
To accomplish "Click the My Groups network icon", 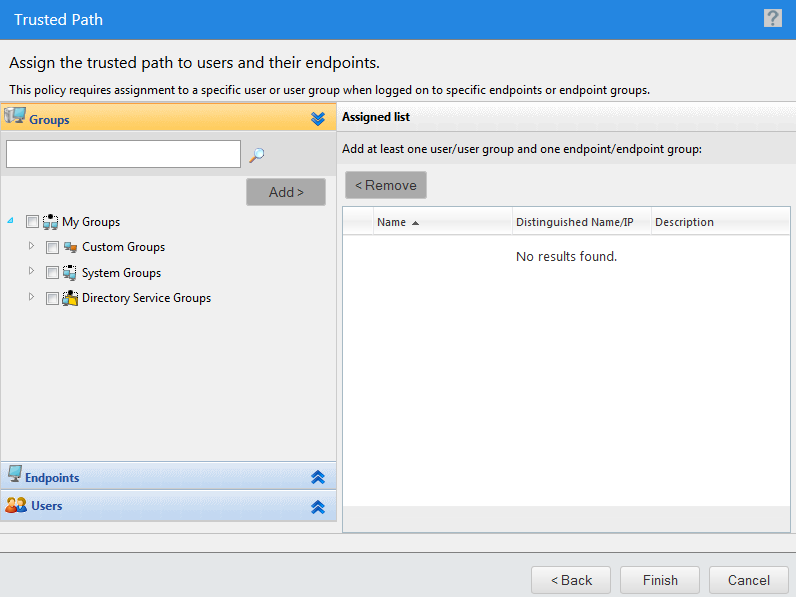I will pos(50,222).
